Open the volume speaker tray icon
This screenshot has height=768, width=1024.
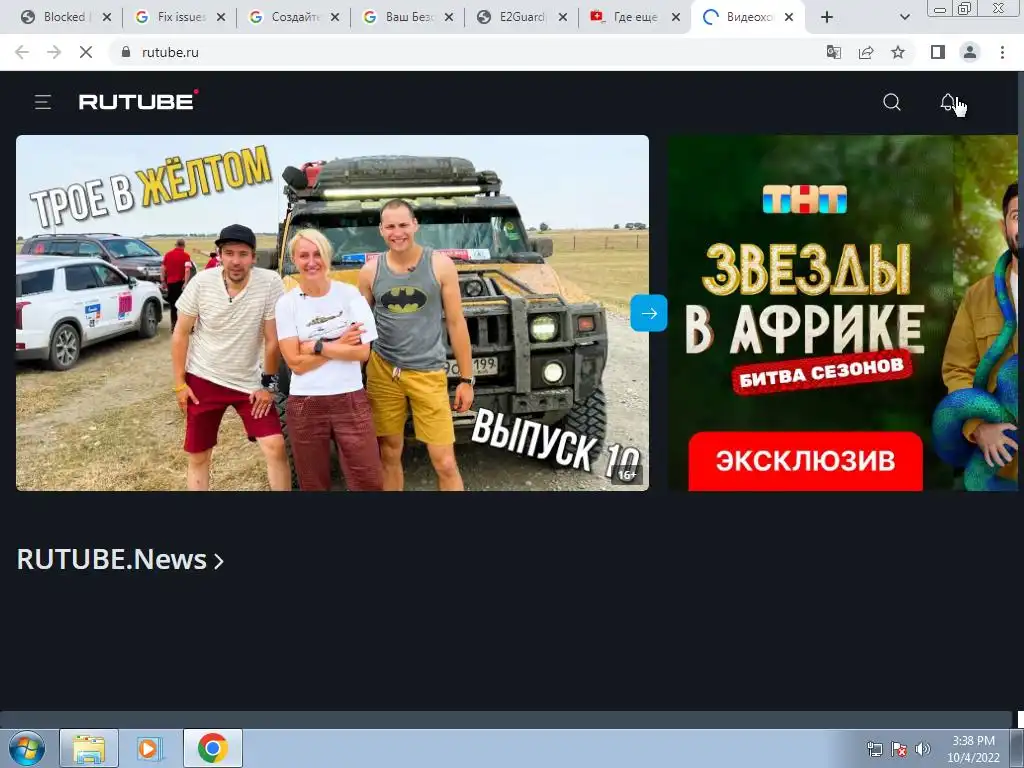click(922, 749)
